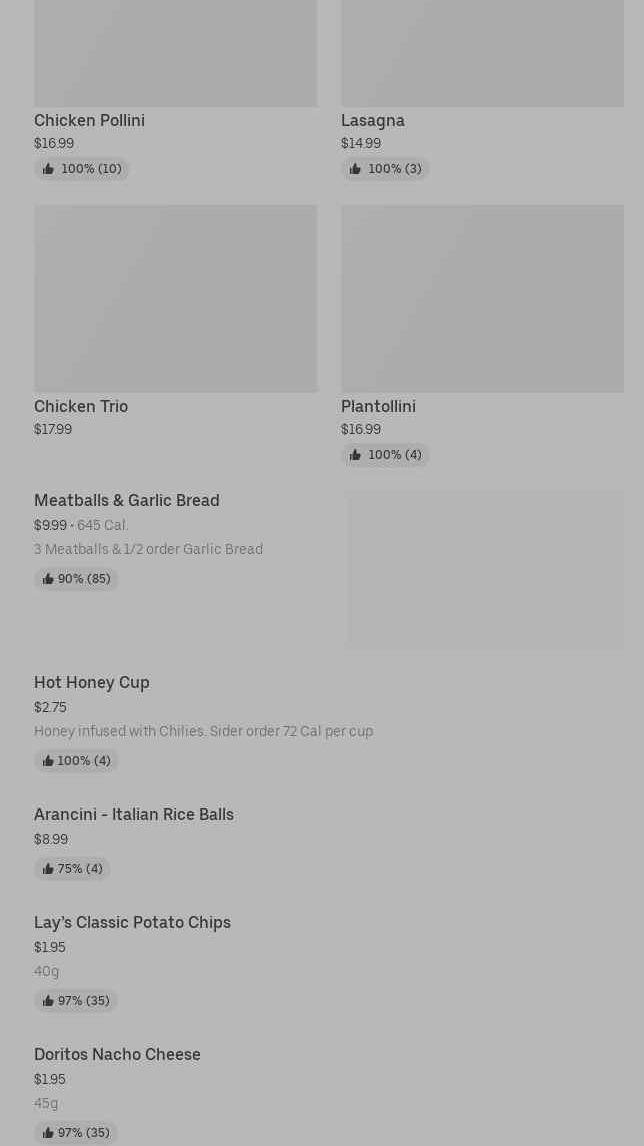This screenshot has width=644, height=1146.
Task: Click thumbs-up icon for Meatballs & Garlic Bread
Action: point(48,579)
